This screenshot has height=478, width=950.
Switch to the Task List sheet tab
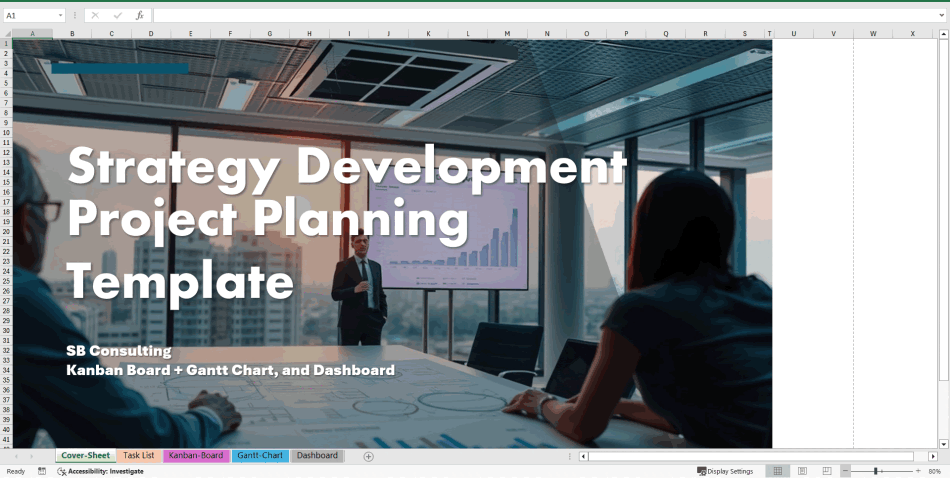tap(139, 456)
